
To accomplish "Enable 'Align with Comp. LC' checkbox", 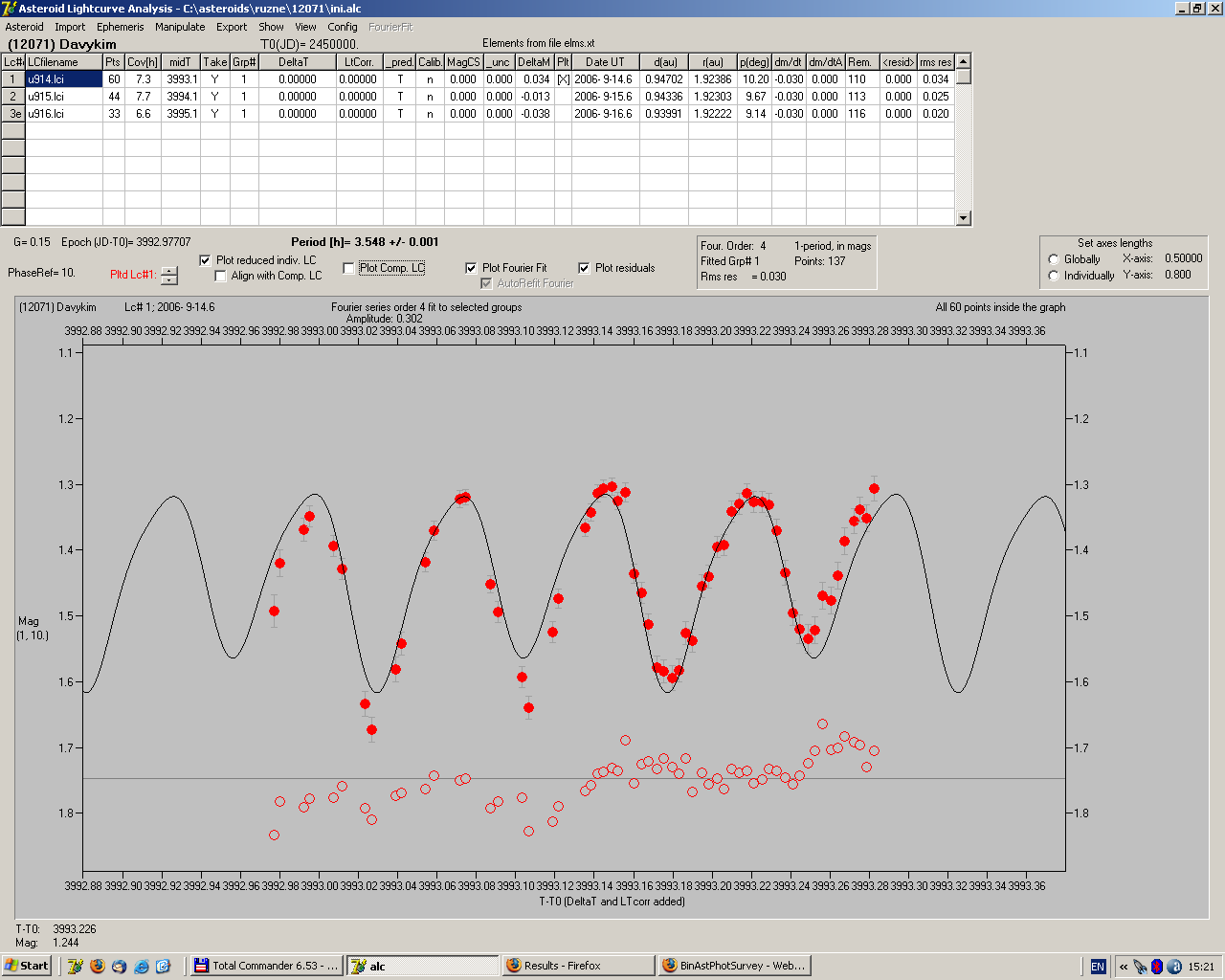I will point(221,276).
